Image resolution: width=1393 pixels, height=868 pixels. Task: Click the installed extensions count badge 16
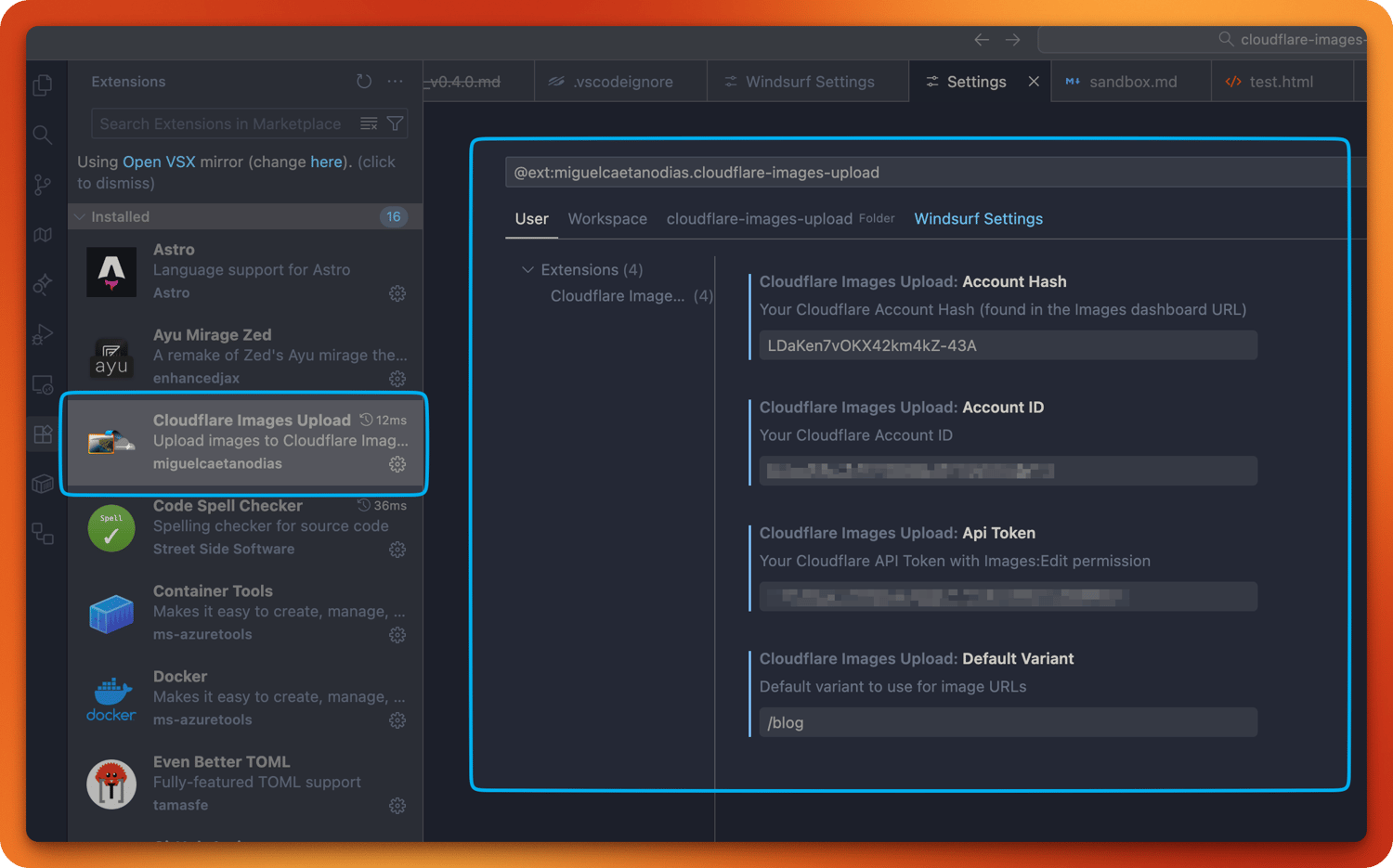(x=394, y=216)
